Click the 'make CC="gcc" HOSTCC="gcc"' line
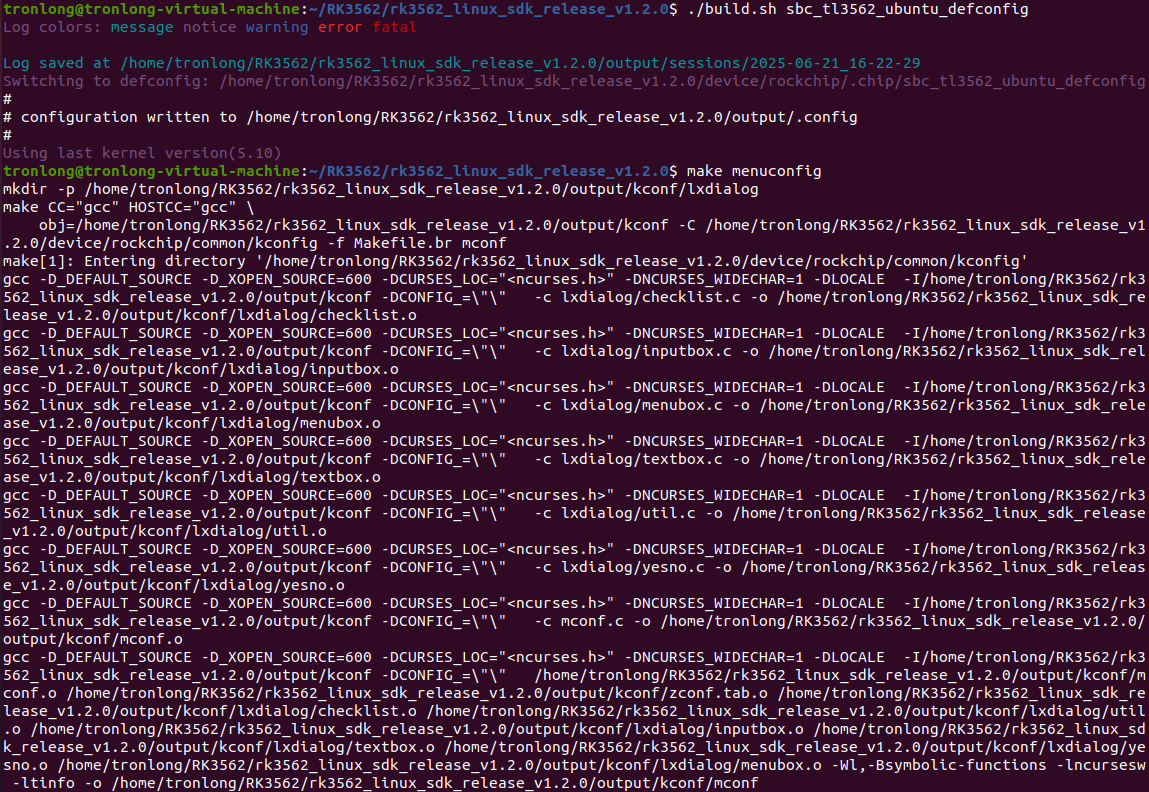 [x=128, y=207]
